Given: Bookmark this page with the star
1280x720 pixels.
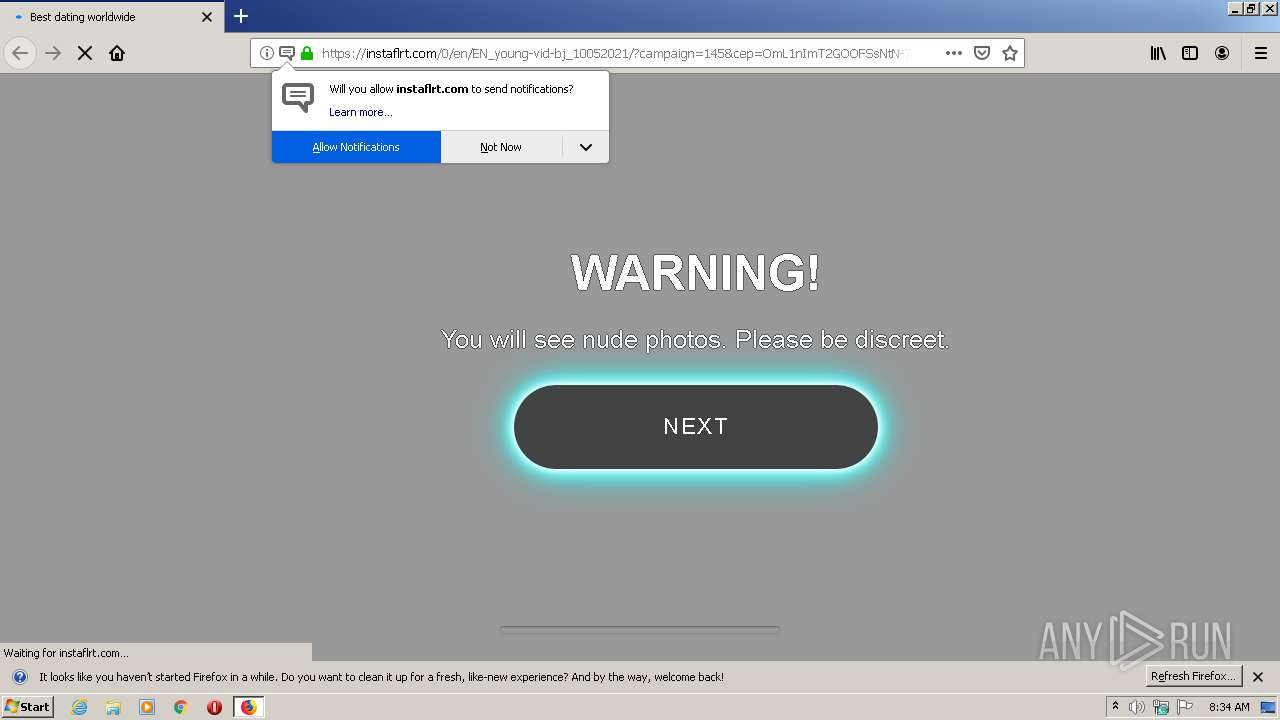Looking at the screenshot, I should pyautogui.click(x=1010, y=53).
